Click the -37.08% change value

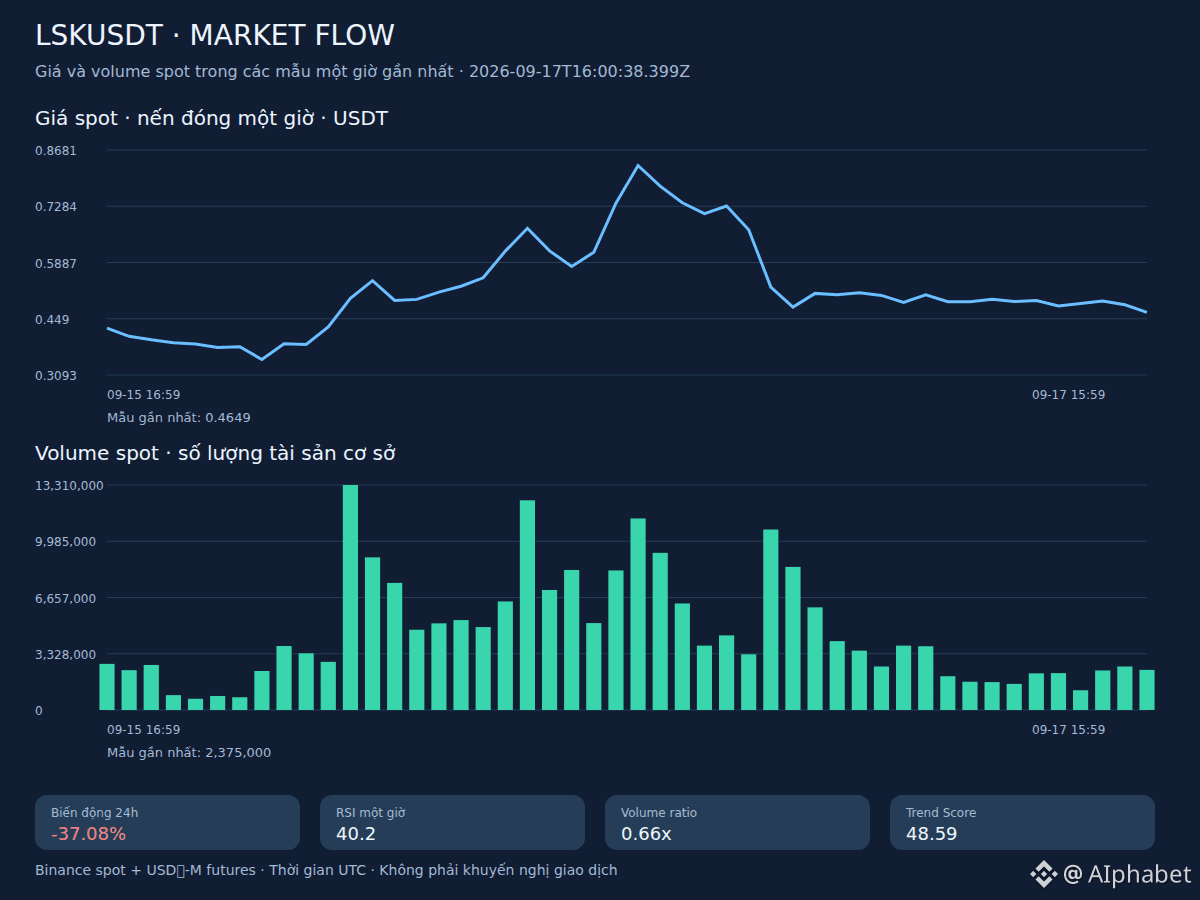(x=88, y=834)
